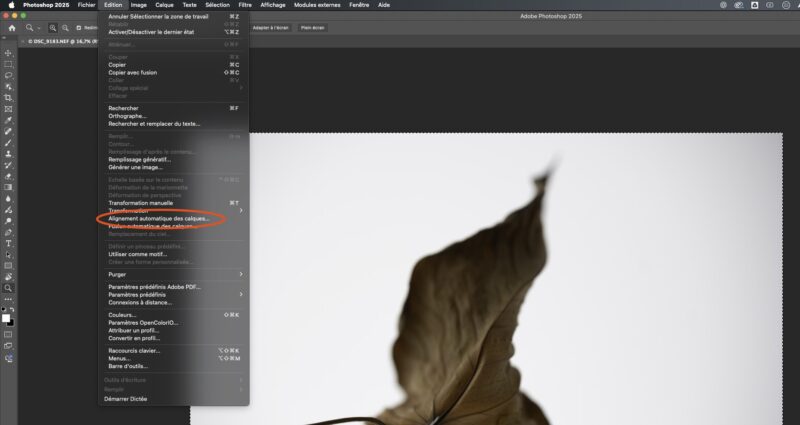Select the Zoom tool in the toolbar
The height and width of the screenshot is (425, 800).
coord(8,288)
